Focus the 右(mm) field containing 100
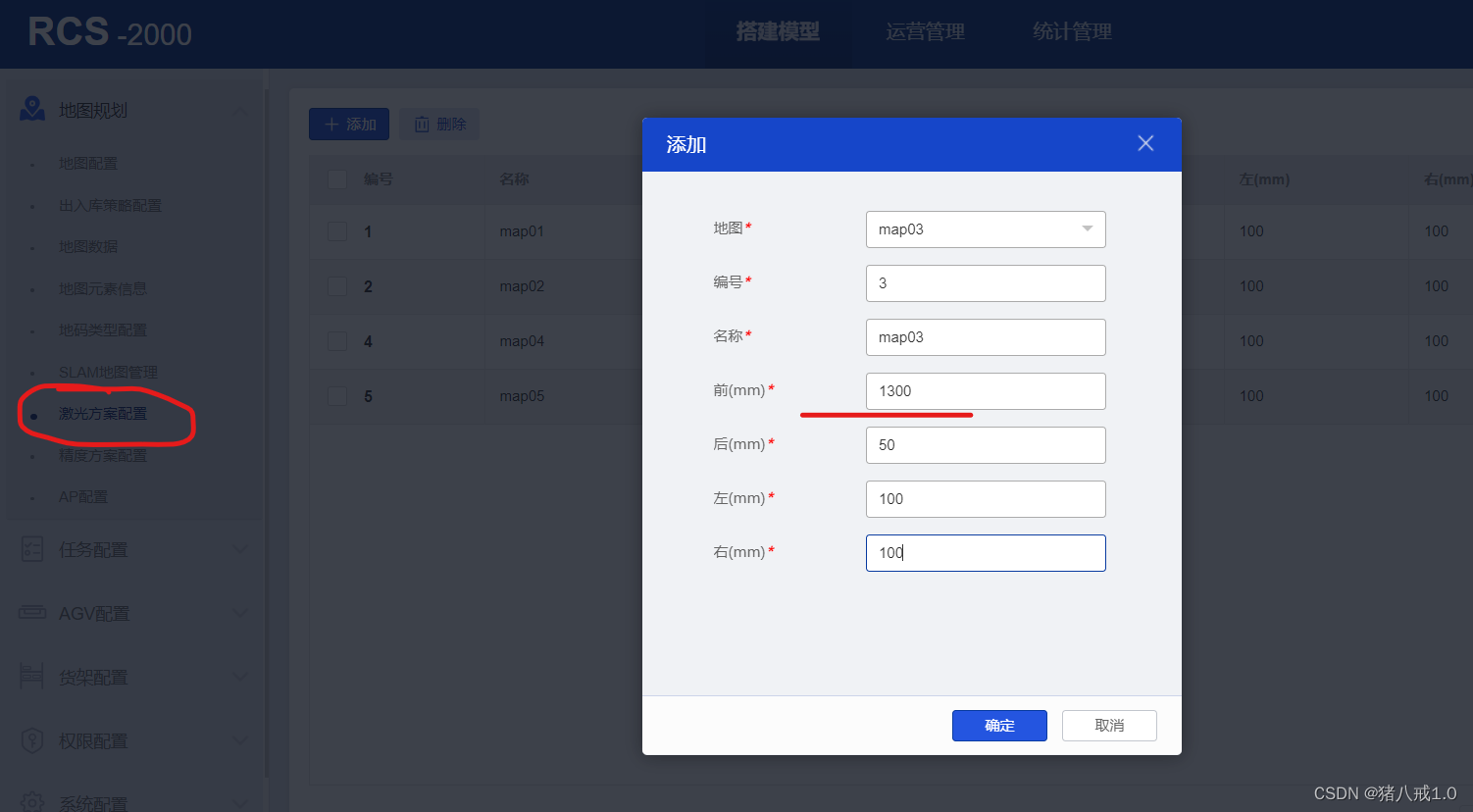This screenshot has height=812, width=1473. pos(986,553)
